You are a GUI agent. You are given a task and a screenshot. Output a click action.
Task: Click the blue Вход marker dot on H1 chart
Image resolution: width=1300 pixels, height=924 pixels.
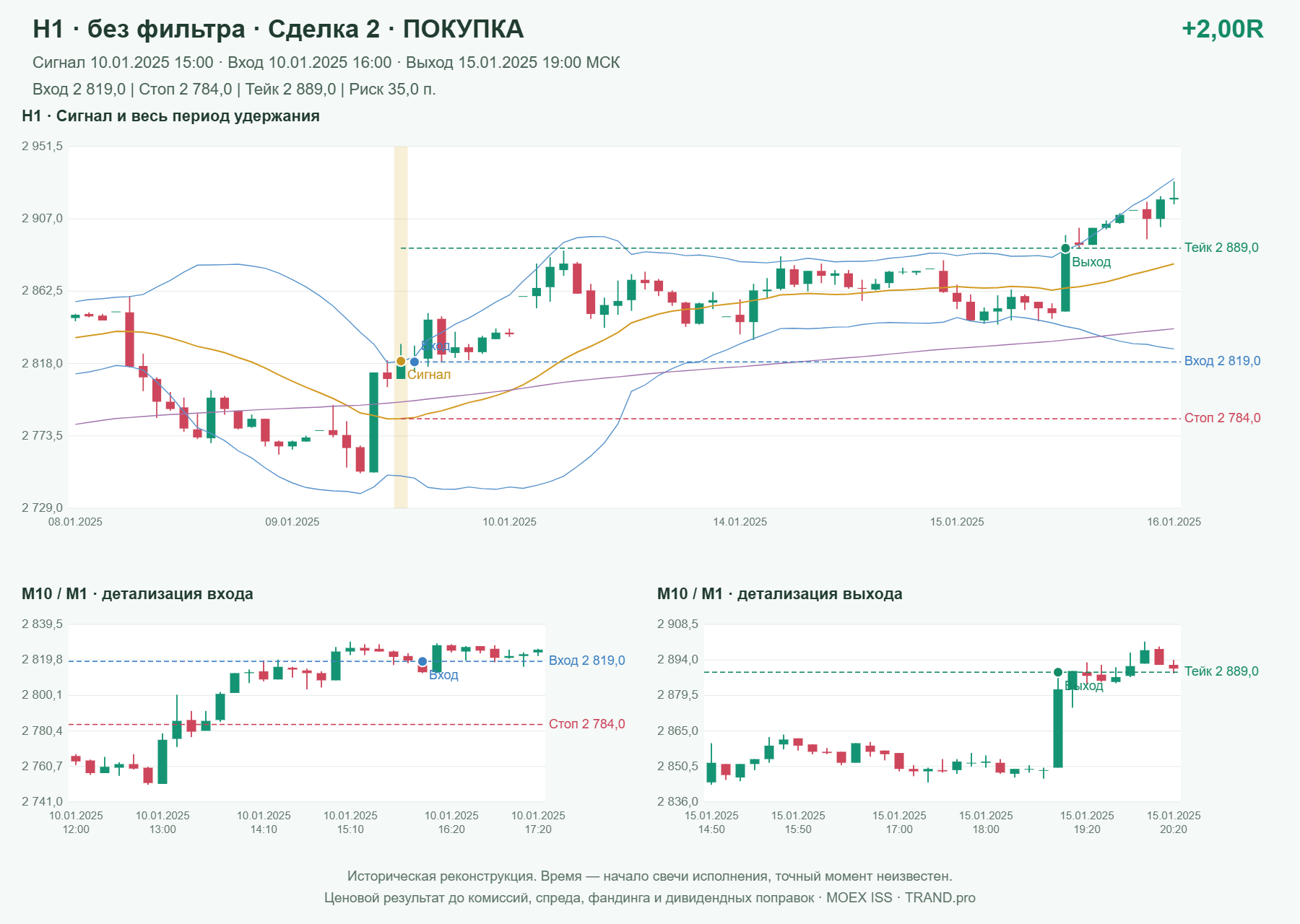click(415, 362)
